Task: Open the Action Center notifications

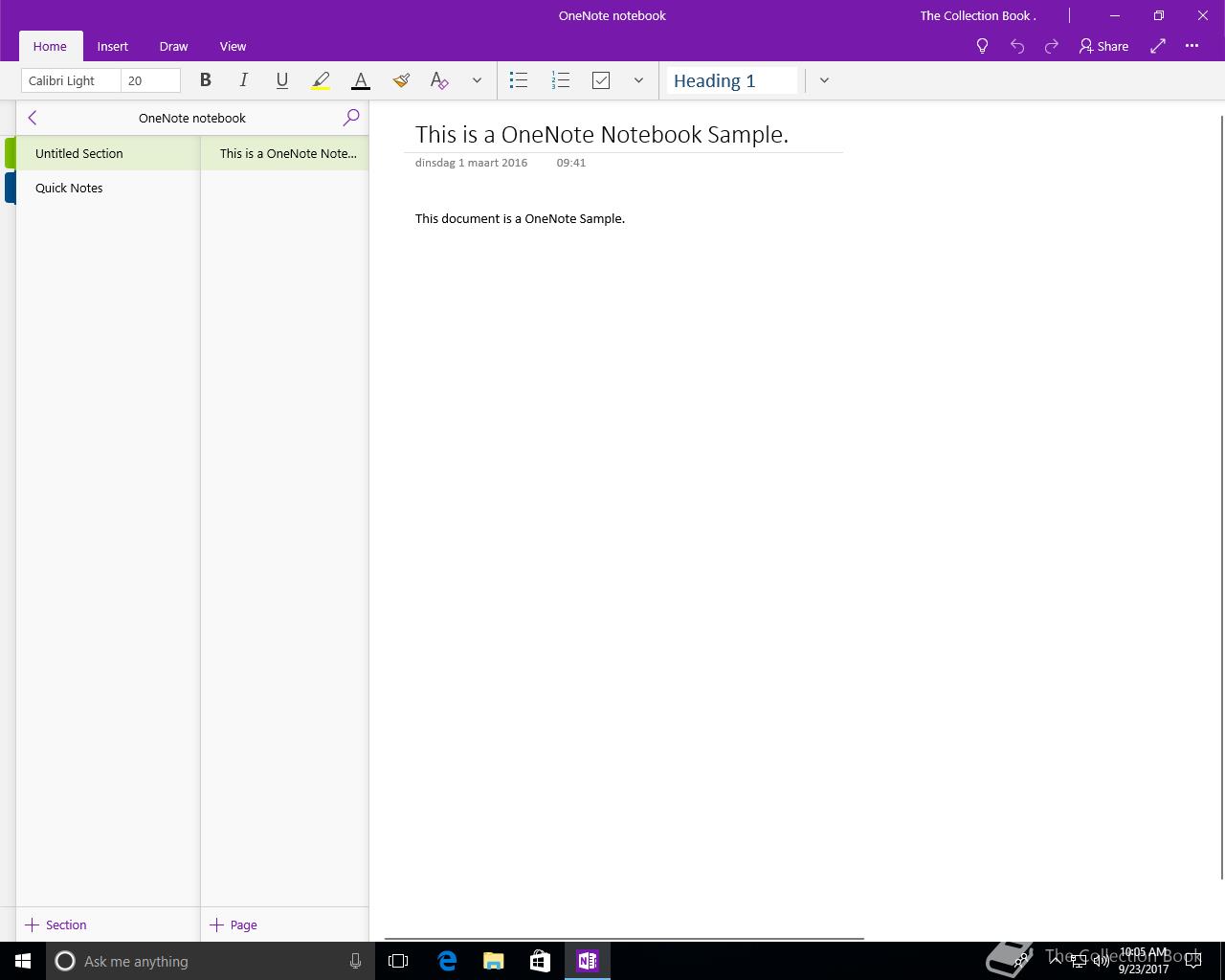Action: point(1193,961)
